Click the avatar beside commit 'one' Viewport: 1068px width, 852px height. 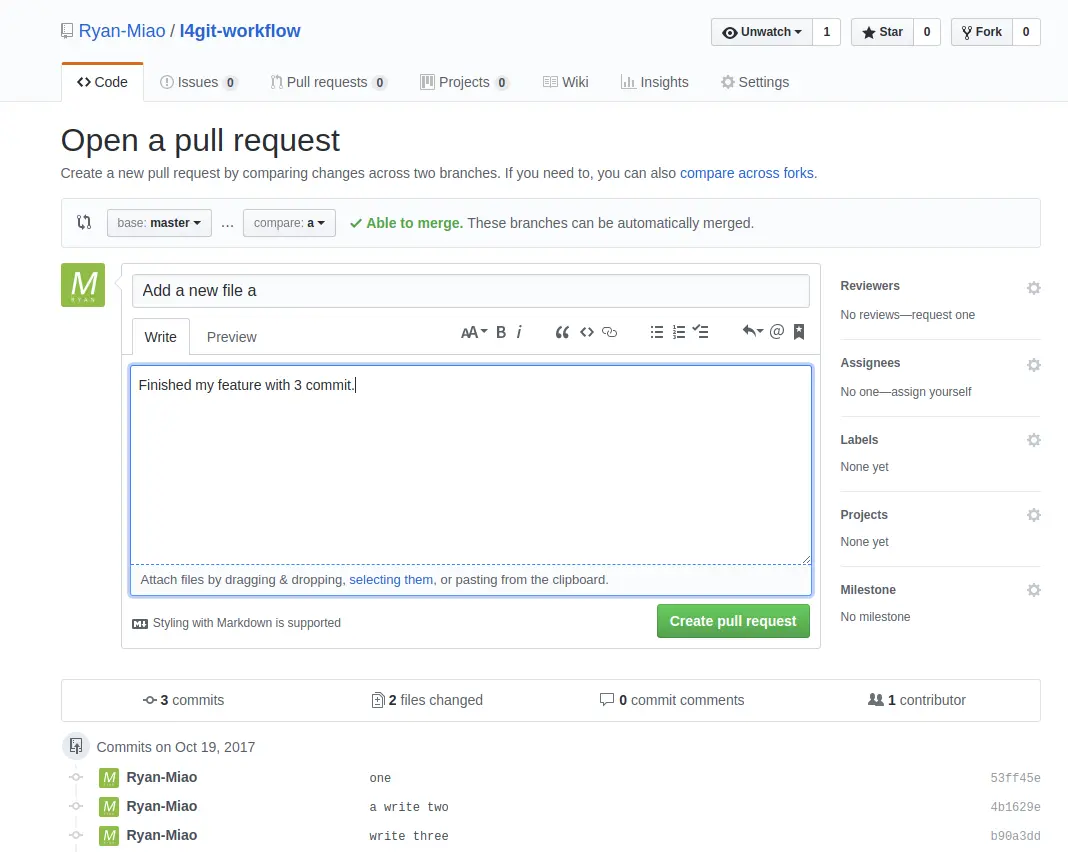(x=109, y=778)
